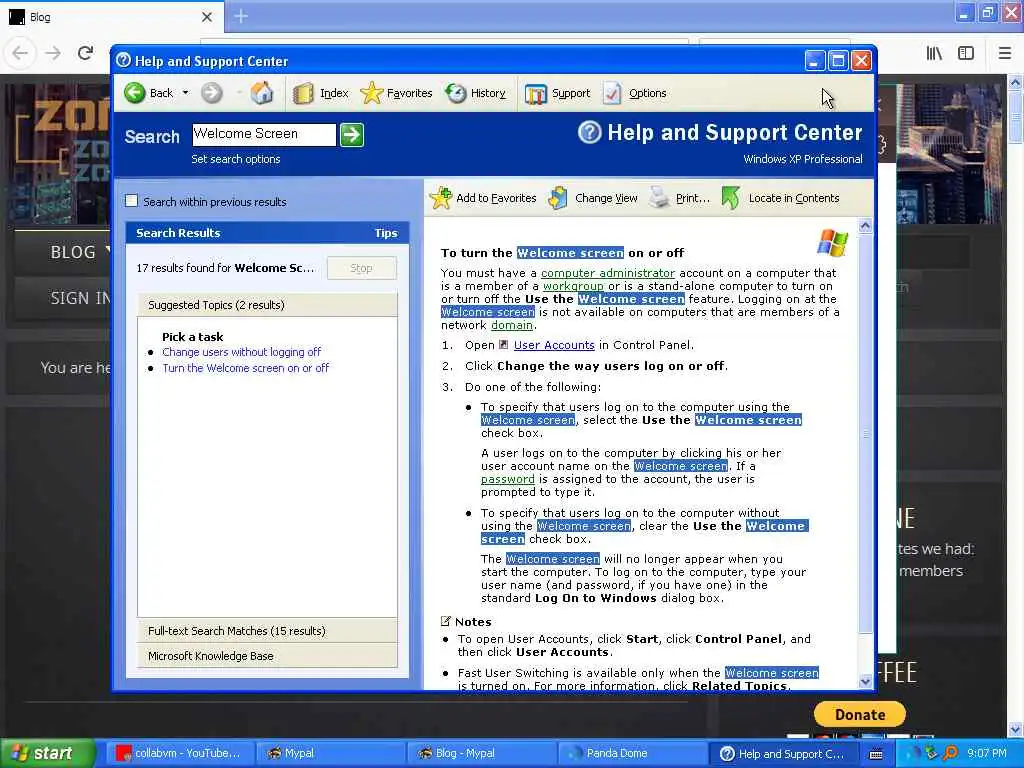Click Add to Favorites icon

point(441,198)
